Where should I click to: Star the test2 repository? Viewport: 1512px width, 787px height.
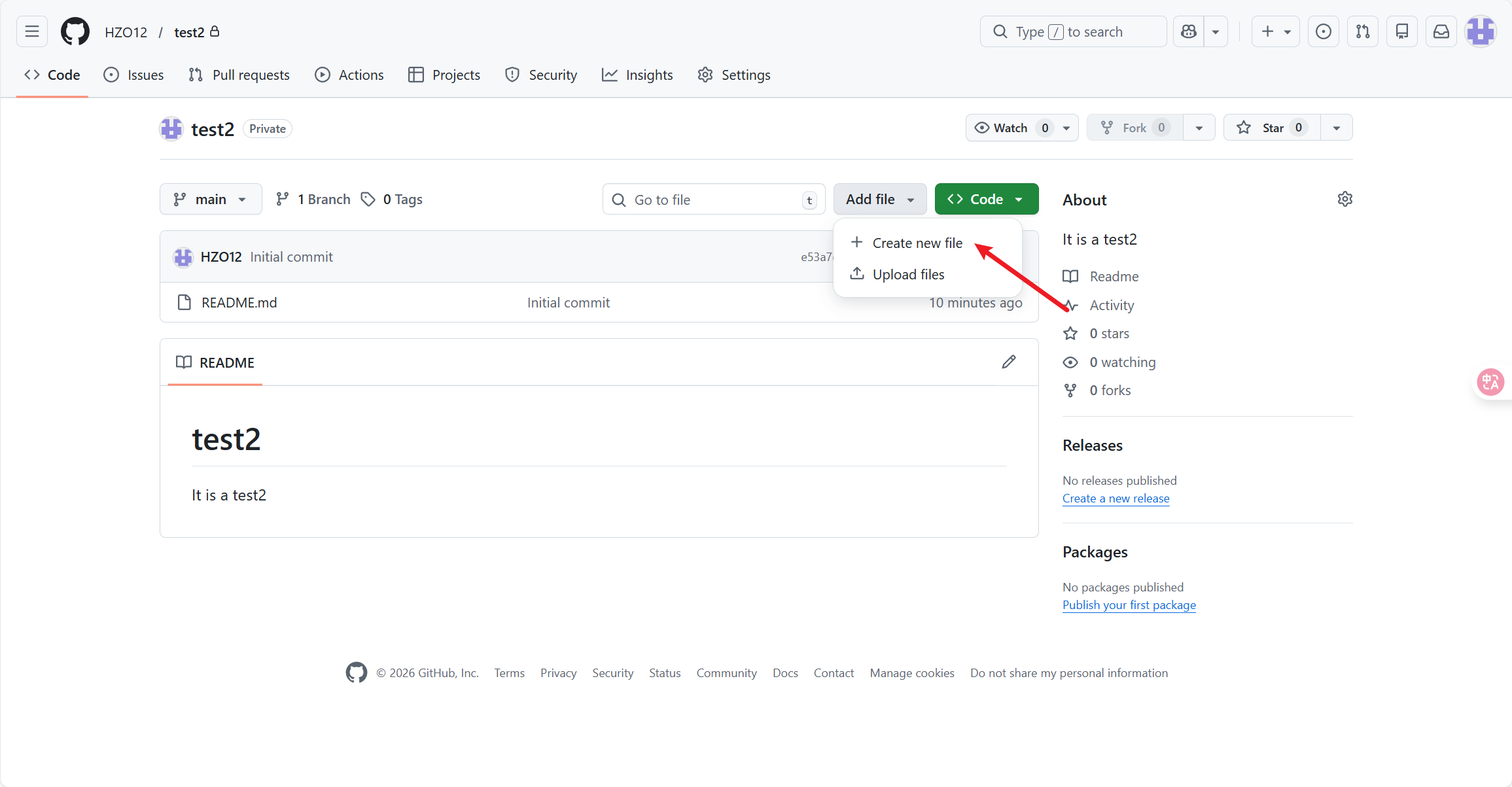[x=1271, y=128]
